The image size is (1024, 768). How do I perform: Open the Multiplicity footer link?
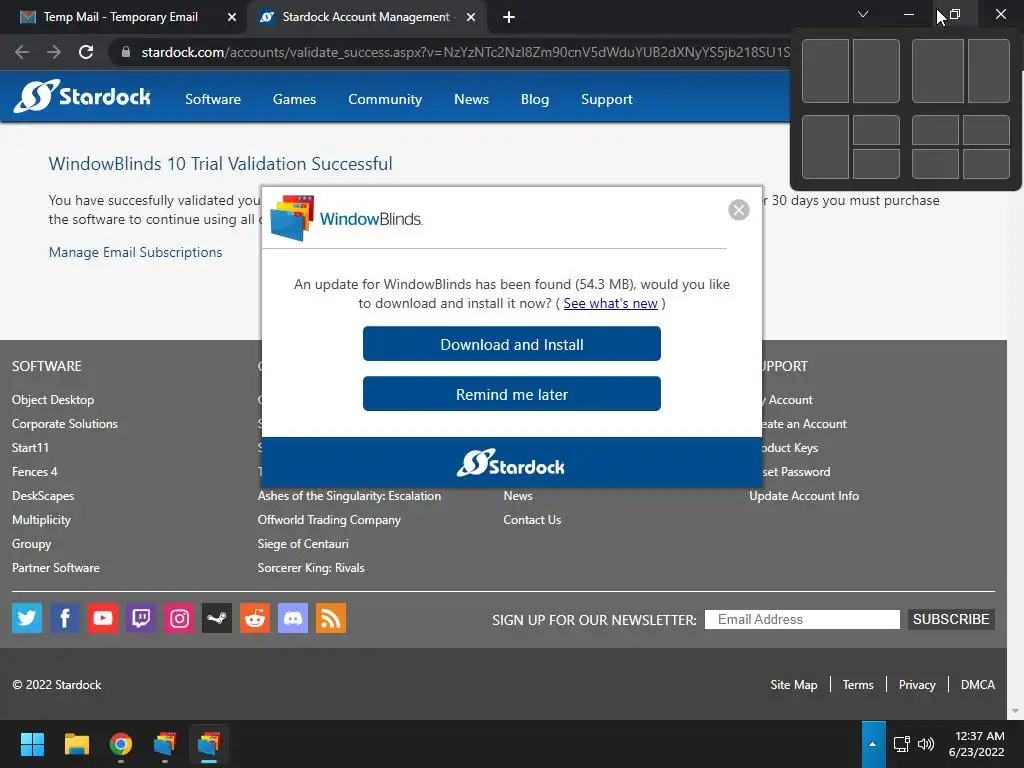point(41,520)
